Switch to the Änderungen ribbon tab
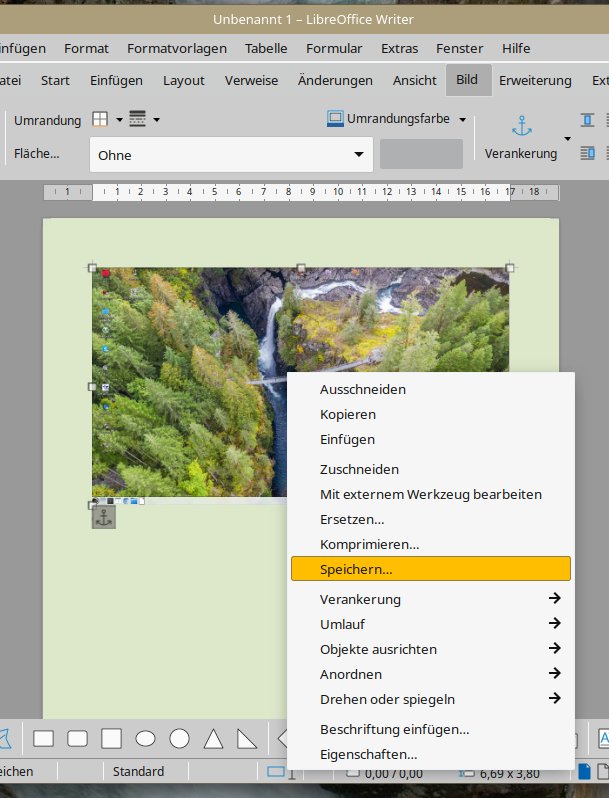The width and height of the screenshot is (609, 798). pos(335,80)
